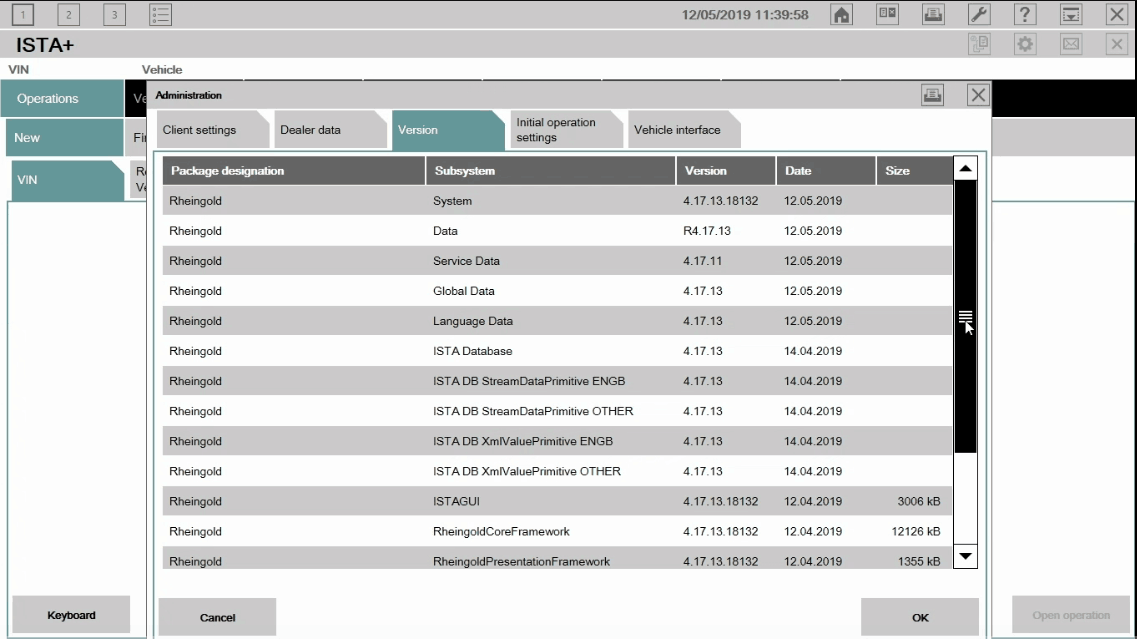Image resolution: width=1137 pixels, height=639 pixels.
Task: Print from the Administration dialog printer icon
Action: 932,95
